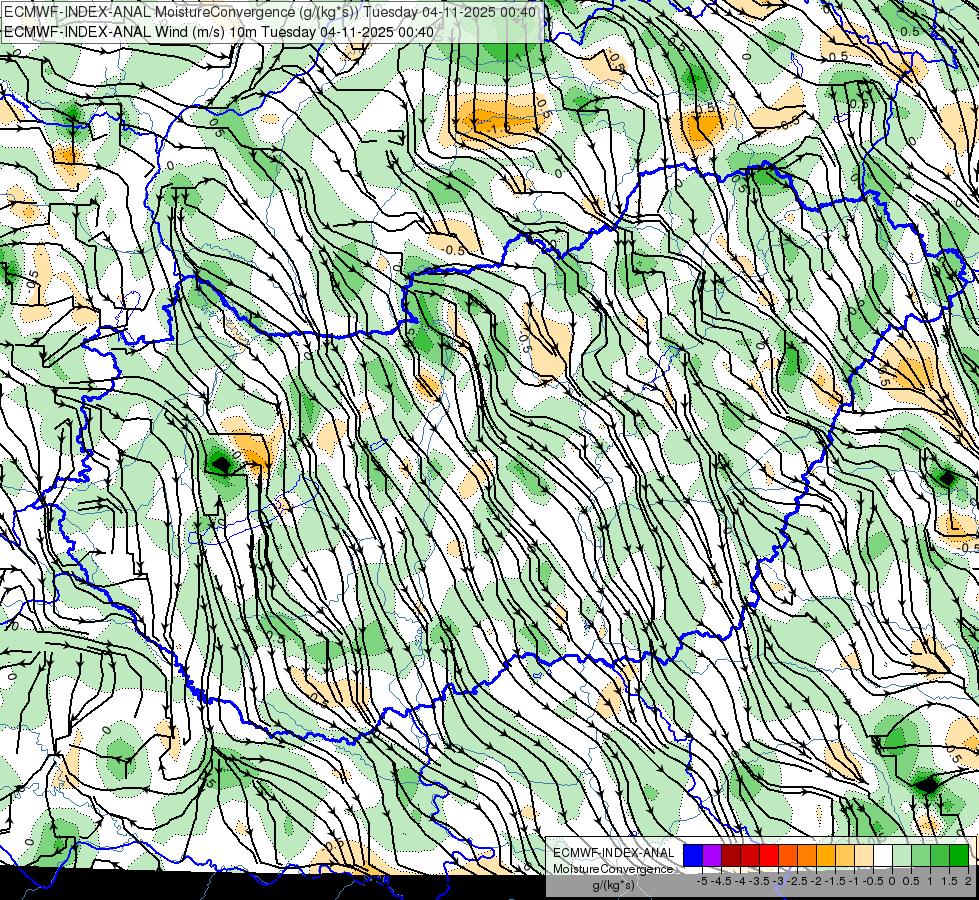Screen dimensions: 979x900
Task: Click the legend tick label 1.5
Action: (x=949, y=881)
